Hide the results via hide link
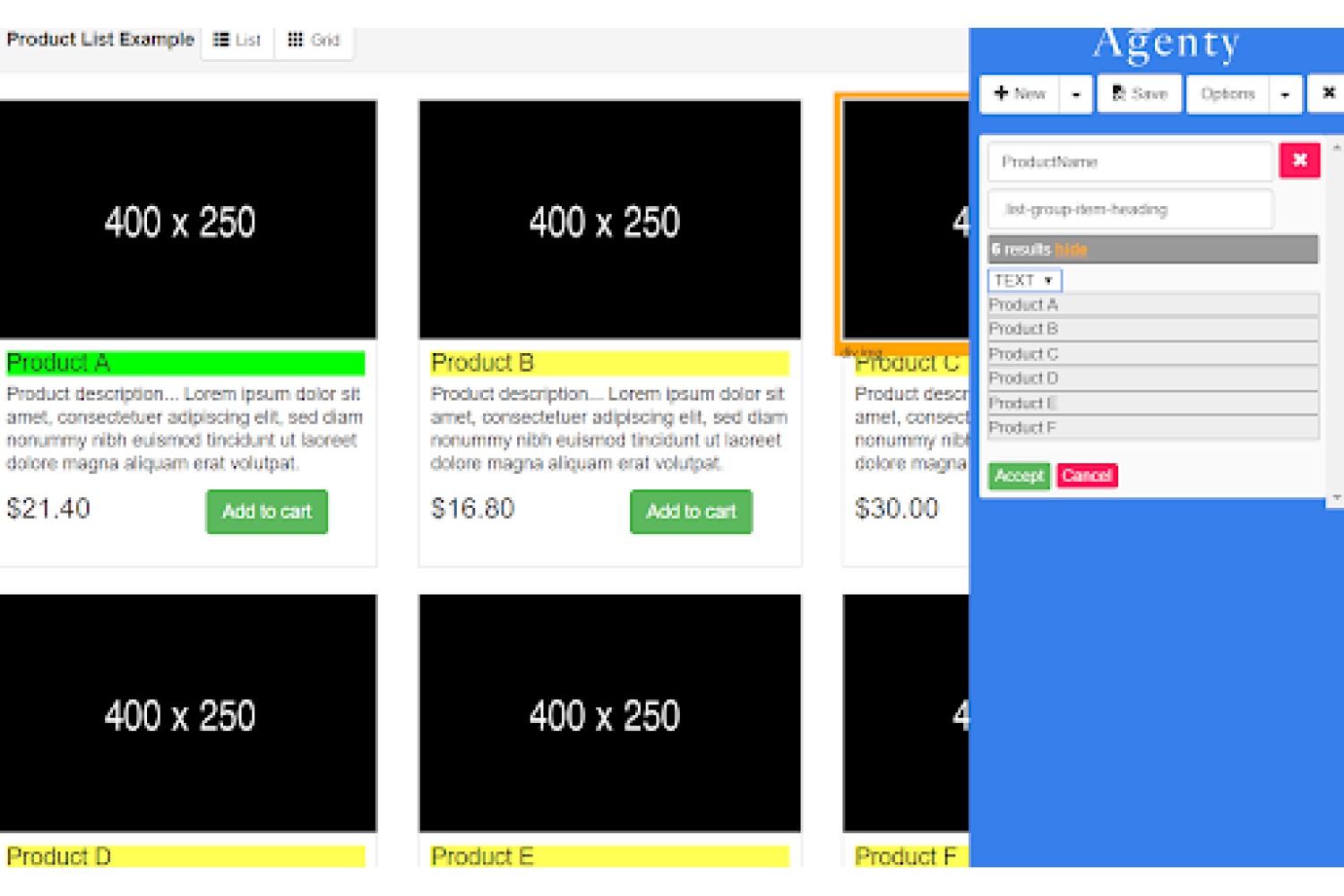1344x896 pixels. click(1071, 249)
